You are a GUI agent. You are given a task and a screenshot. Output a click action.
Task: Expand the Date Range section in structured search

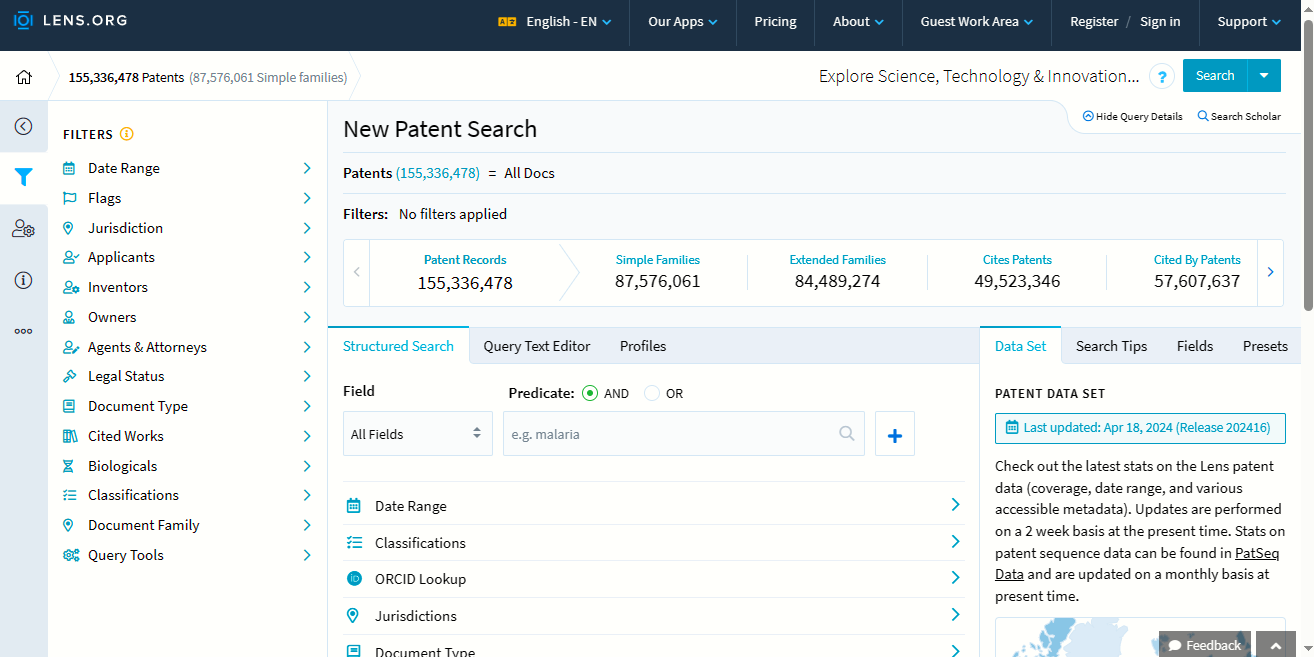654,506
